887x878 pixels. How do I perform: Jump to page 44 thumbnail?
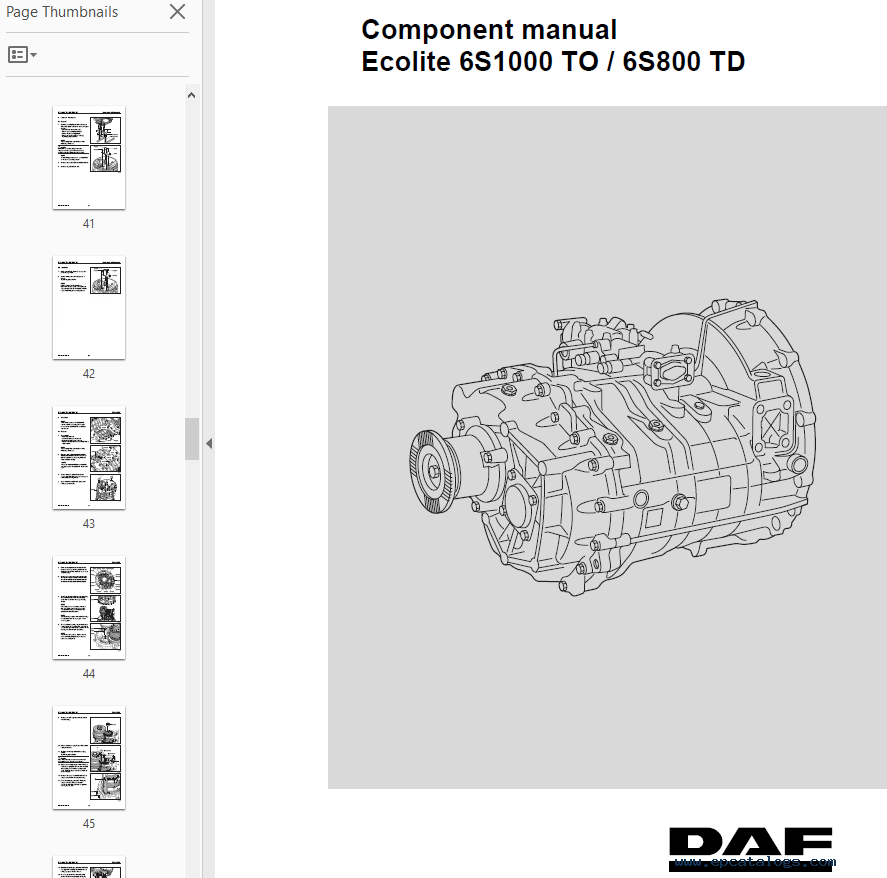[89, 608]
